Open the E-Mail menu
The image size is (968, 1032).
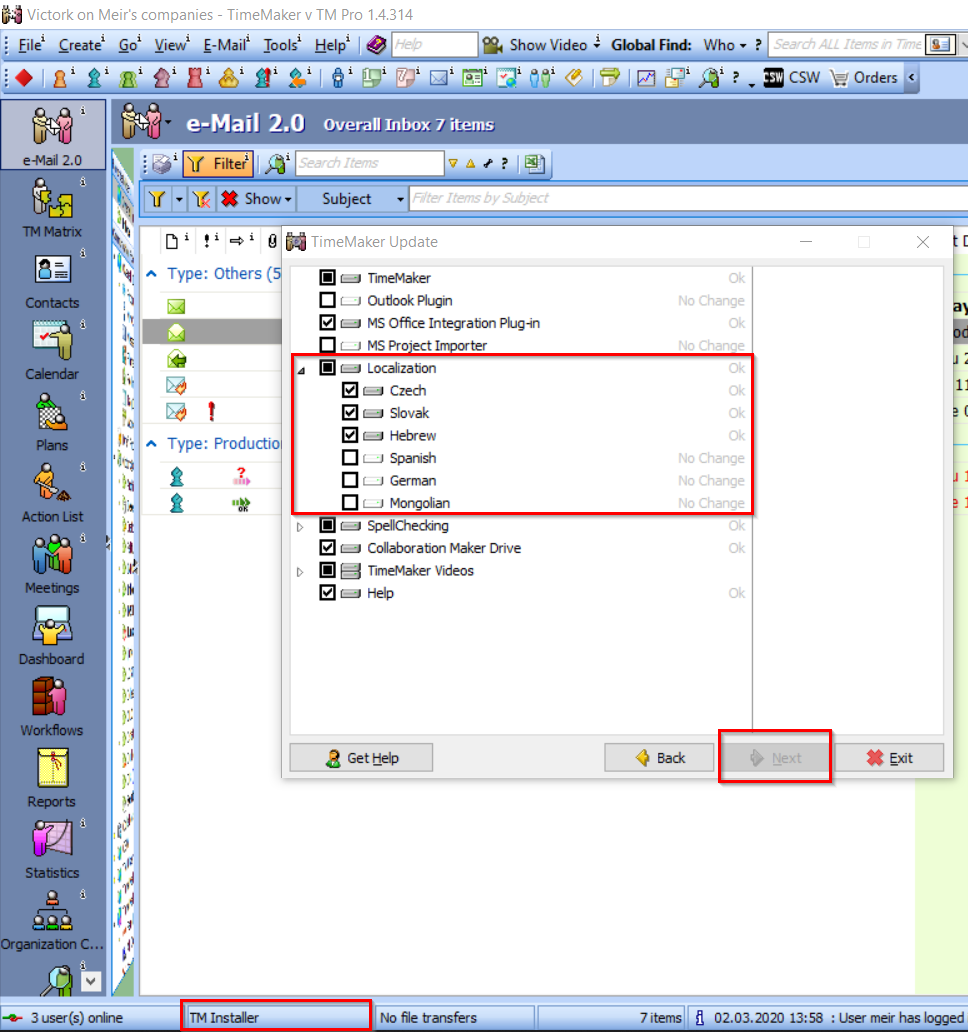226,45
